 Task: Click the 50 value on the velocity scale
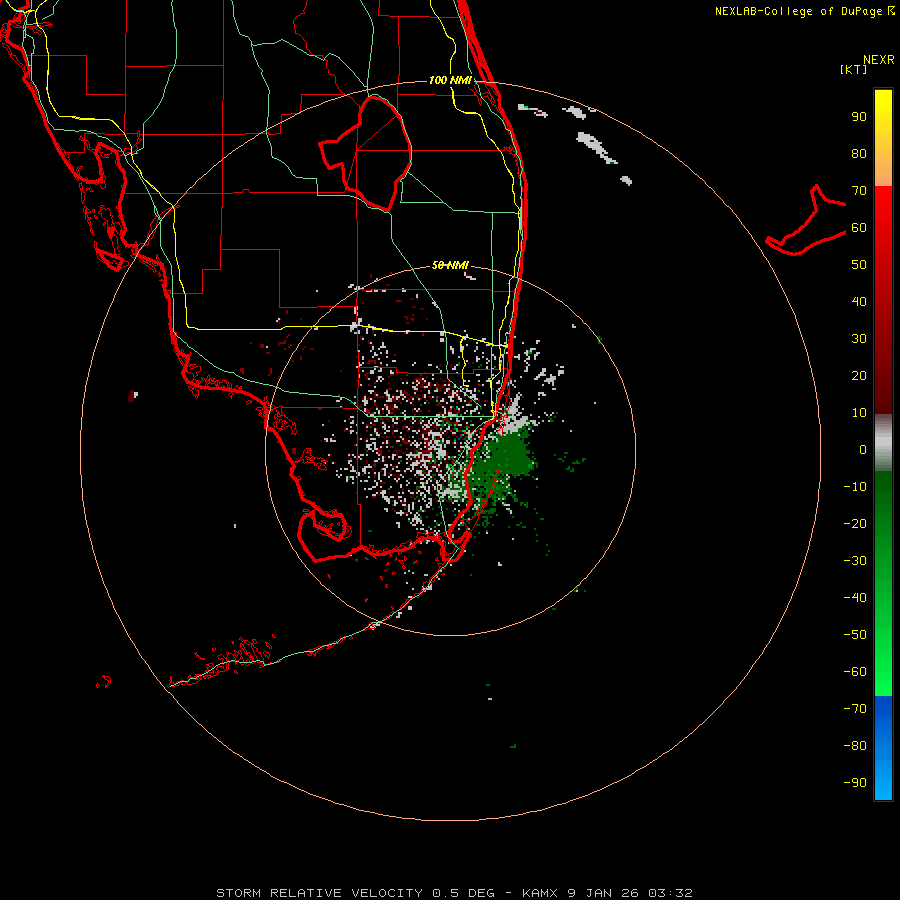(x=859, y=265)
